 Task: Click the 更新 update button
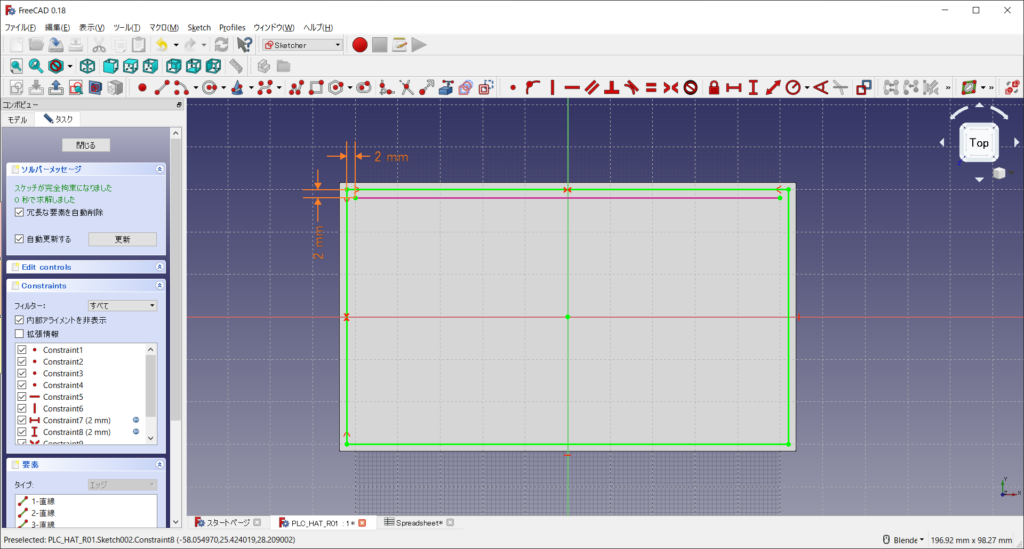coord(122,239)
